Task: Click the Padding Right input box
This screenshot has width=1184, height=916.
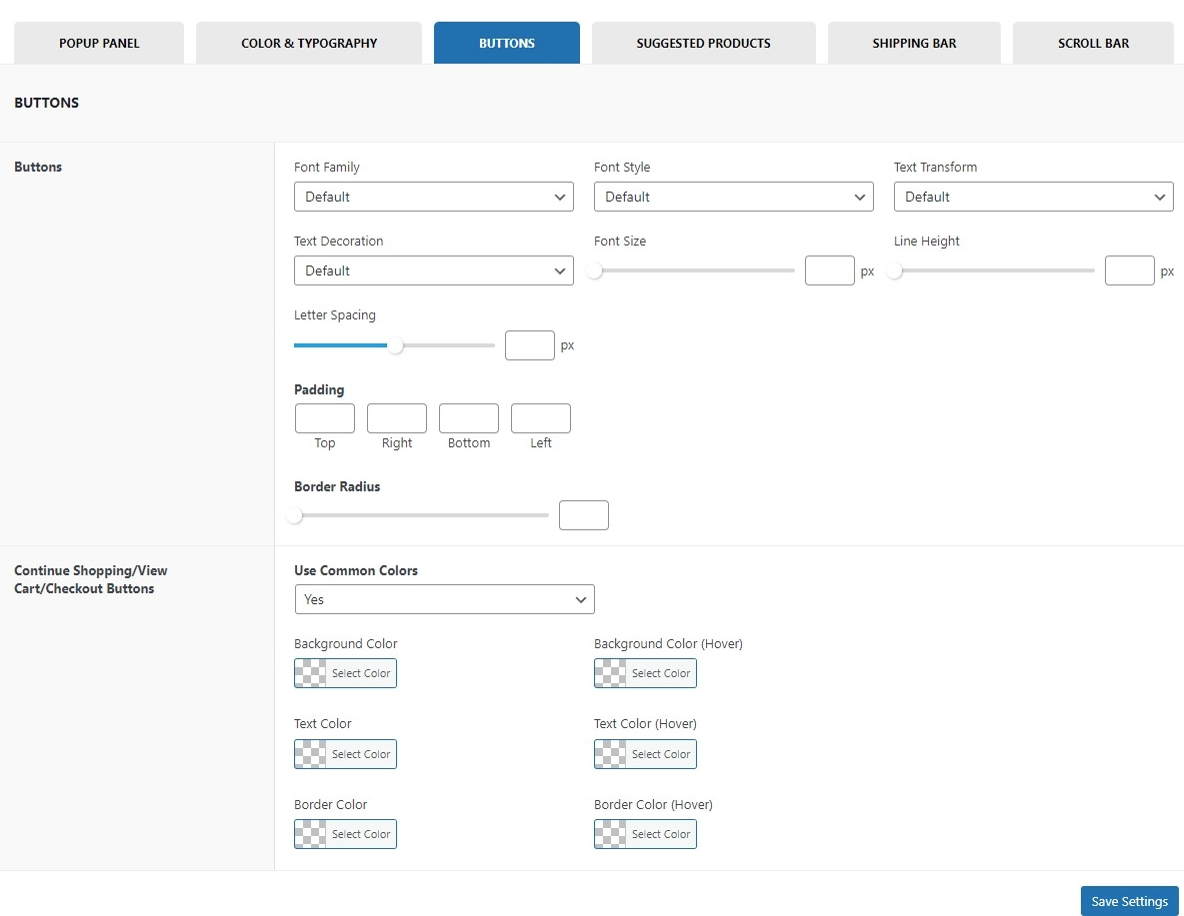Action: click(x=396, y=418)
